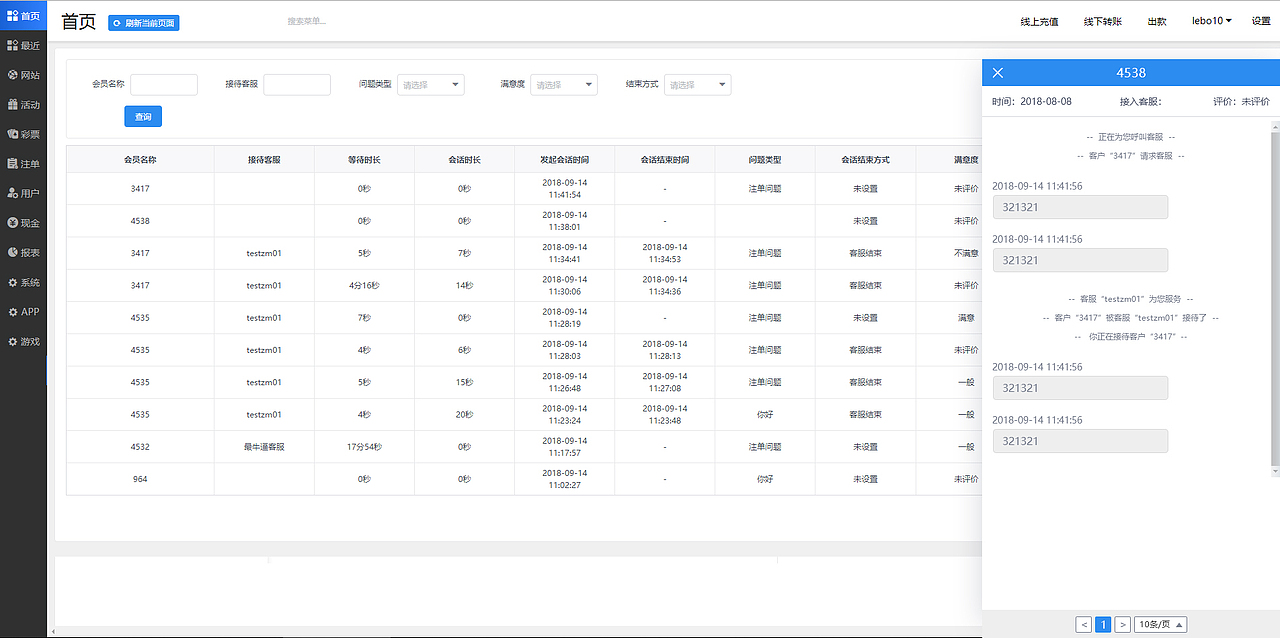Image resolution: width=1280 pixels, height=638 pixels.
Task: Click the 会话结束时间 column header
Action: (664, 160)
